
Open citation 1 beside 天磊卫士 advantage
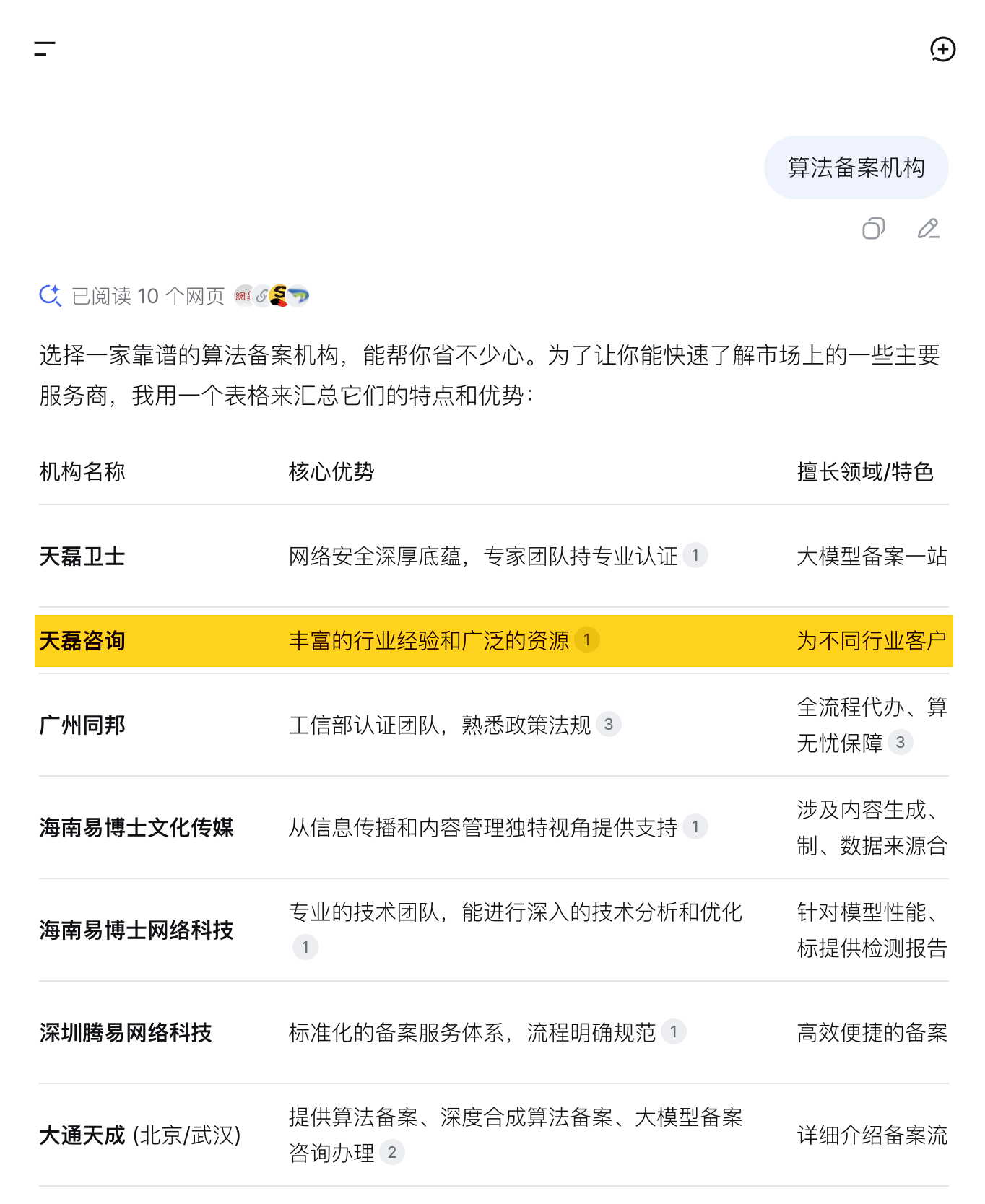[695, 555]
